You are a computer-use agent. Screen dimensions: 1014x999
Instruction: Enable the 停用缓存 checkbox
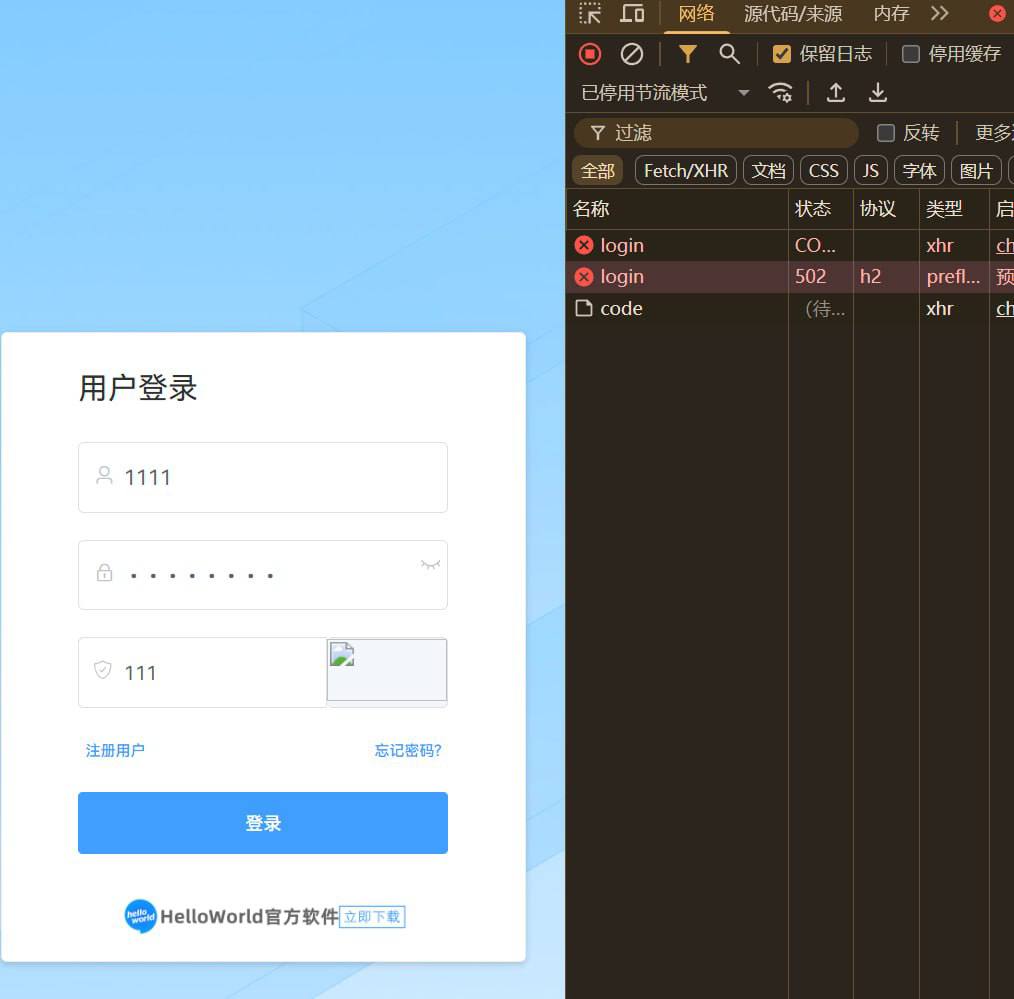point(911,54)
